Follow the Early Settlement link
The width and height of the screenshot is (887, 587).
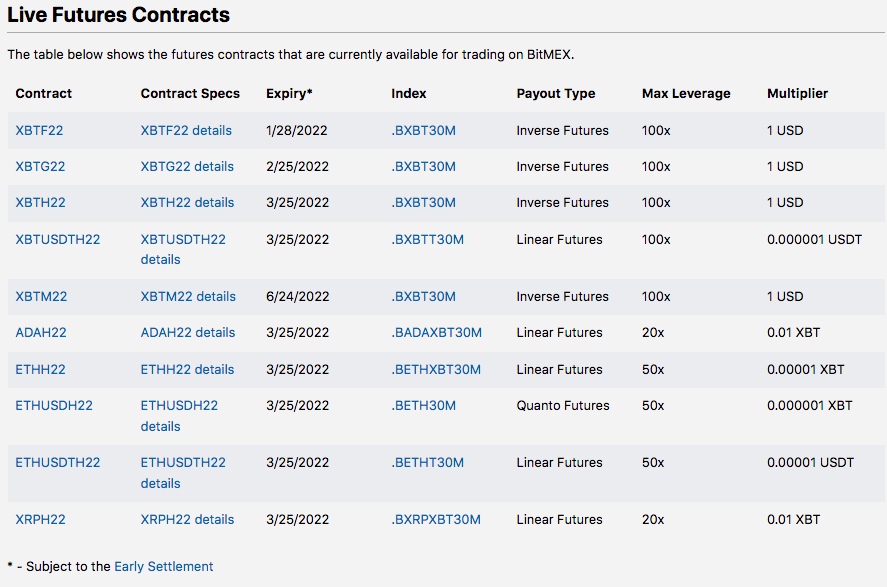(x=163, y=567)
